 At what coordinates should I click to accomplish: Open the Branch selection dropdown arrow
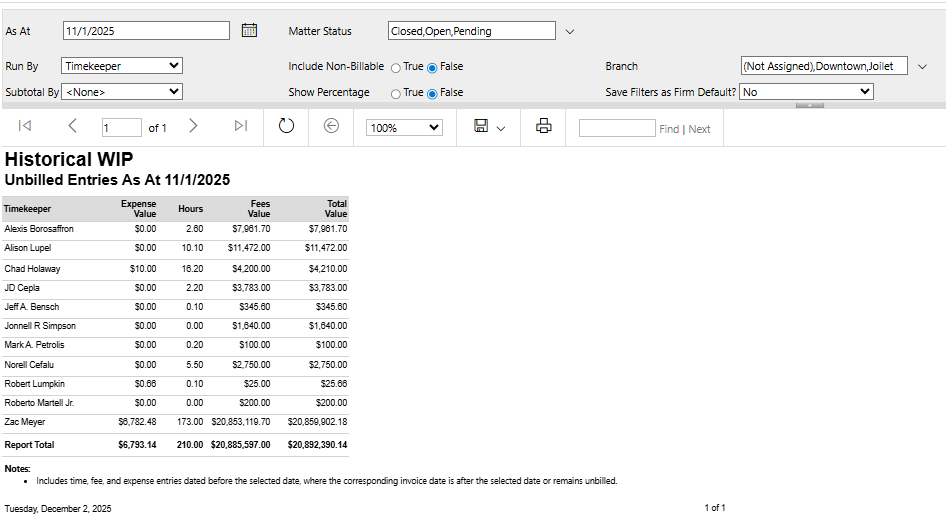[x=922, y=67]
